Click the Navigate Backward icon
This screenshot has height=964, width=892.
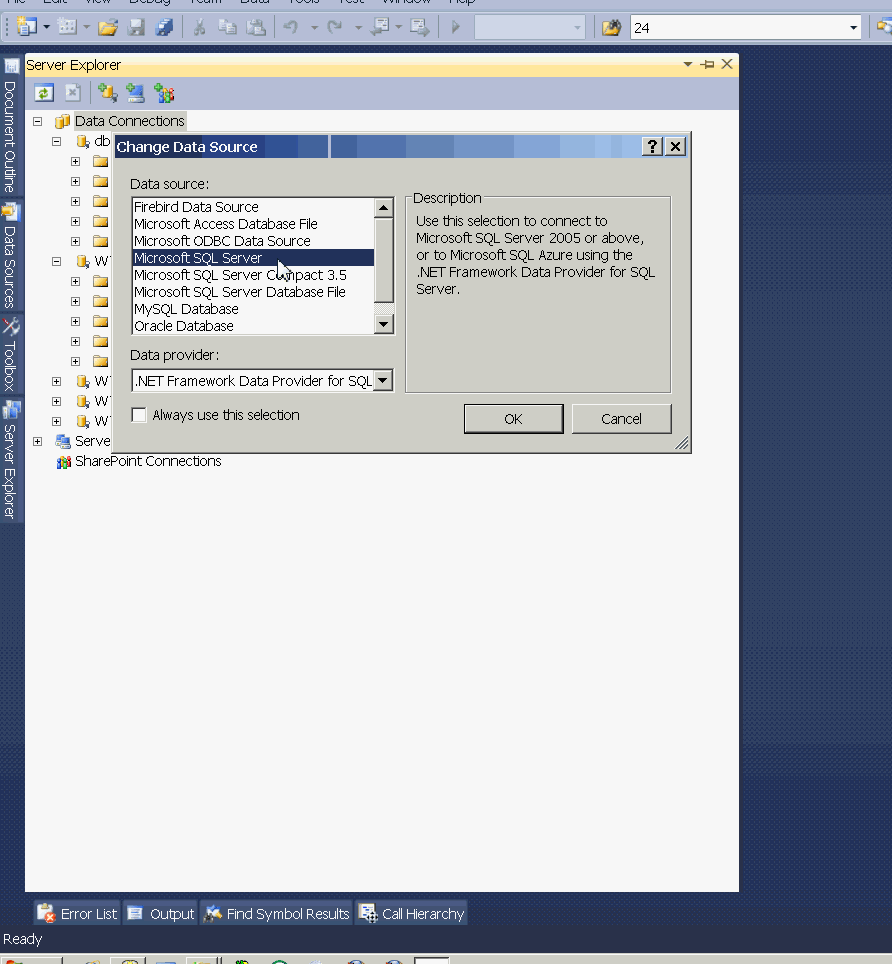coord(381,27)
